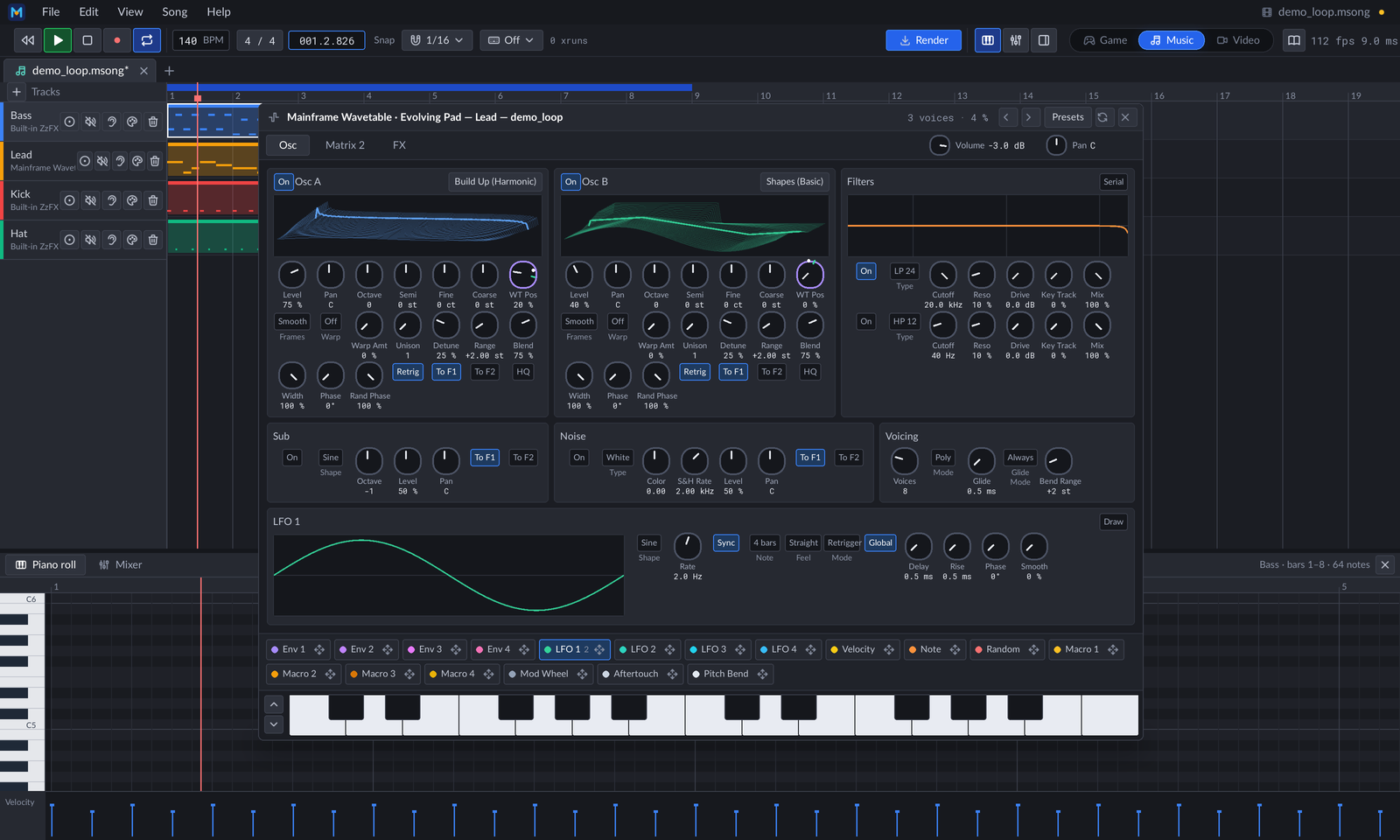Change the LP 24 filter type
The image size is (1400, 840).
(905, 271)
